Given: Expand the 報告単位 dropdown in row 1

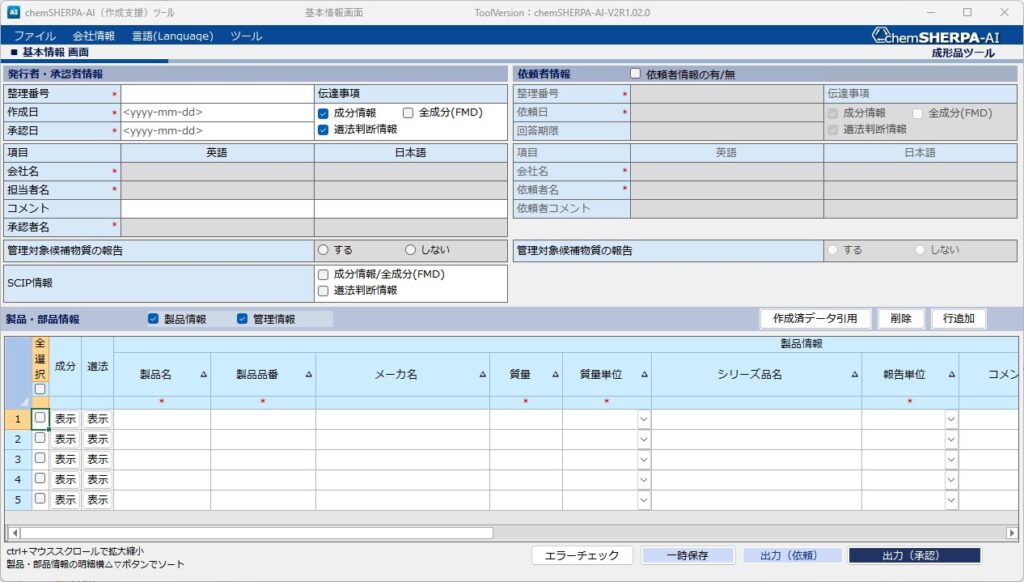Looking at the screenshot, I should pyautogui.click(x=951, y=419).
